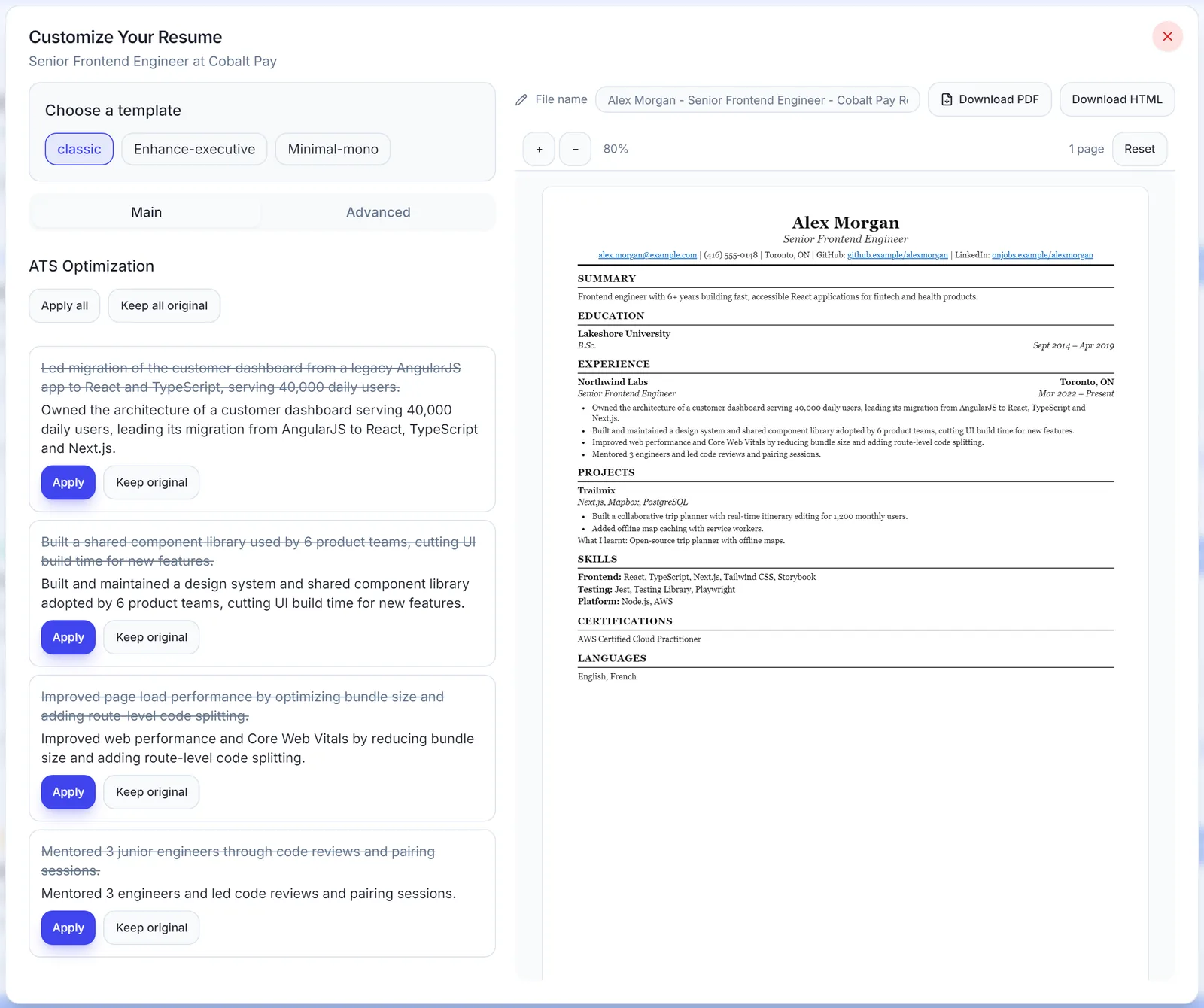Open the alex.morgan@example.com email link
1204x1008 pixels.
point(647,255)
